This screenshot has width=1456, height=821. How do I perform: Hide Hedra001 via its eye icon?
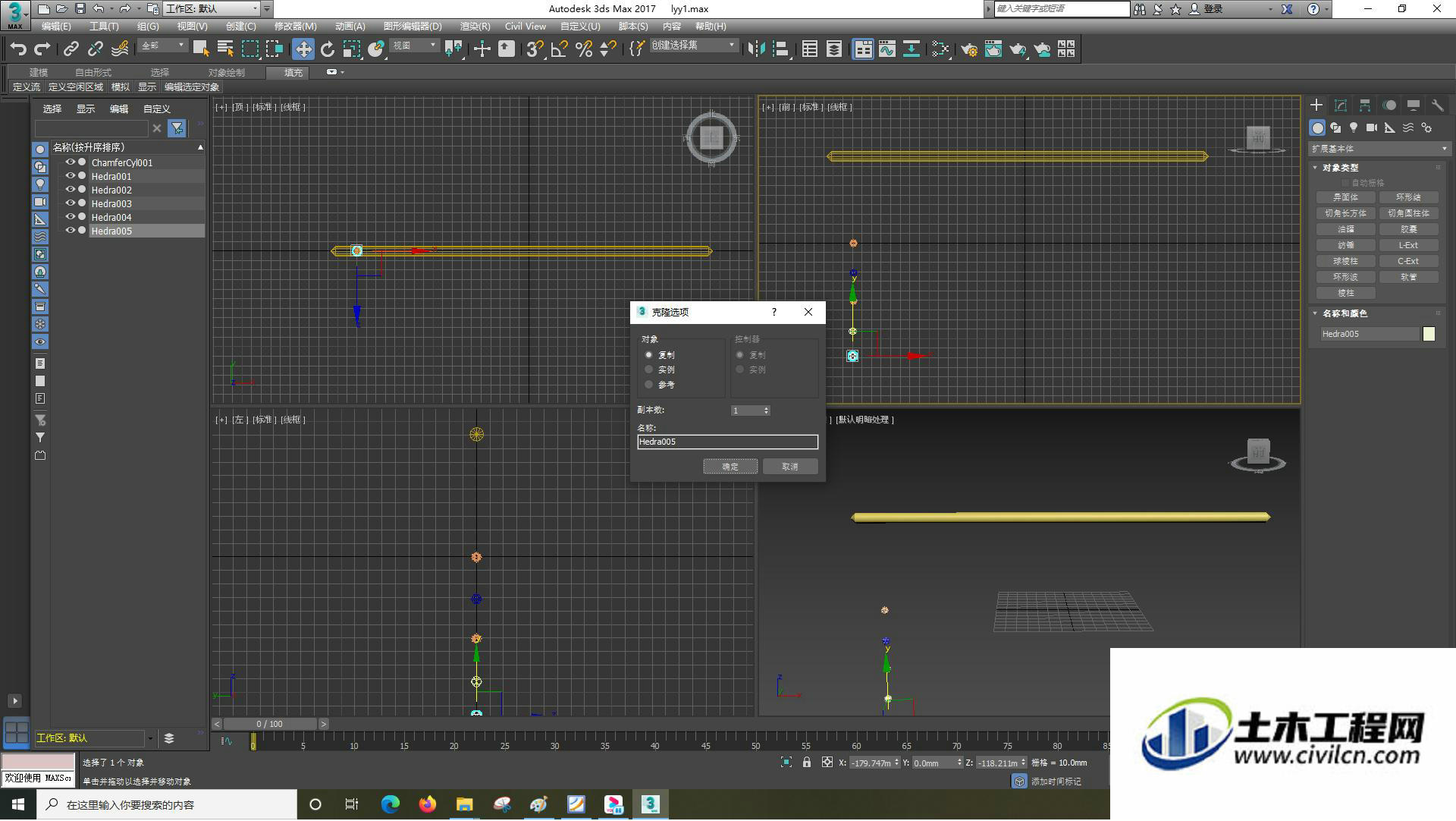tap(71, 176)
